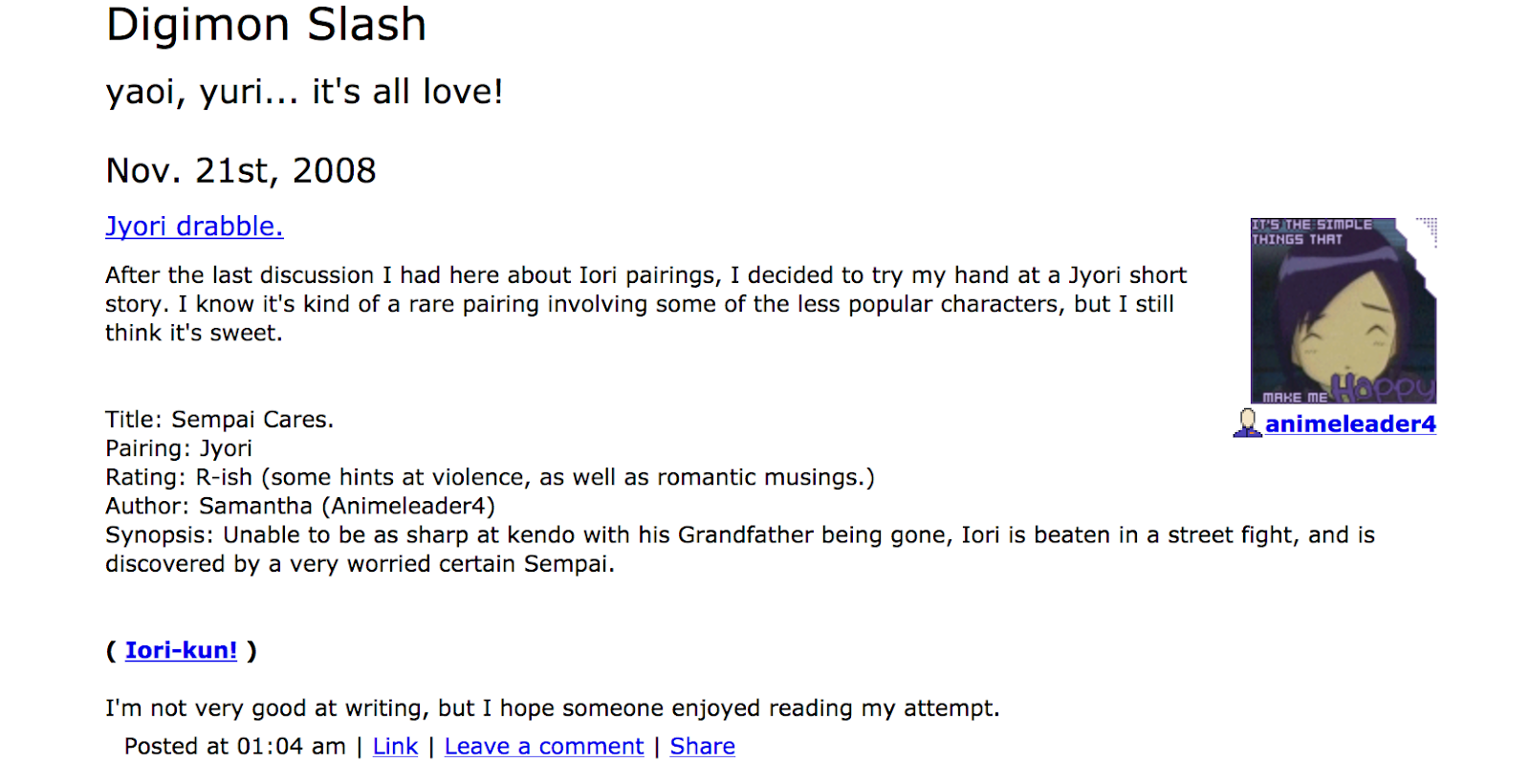Click the "yaoi, yuri... it's all love!" subtitle
1530x784 pixels.
point(304,92)
